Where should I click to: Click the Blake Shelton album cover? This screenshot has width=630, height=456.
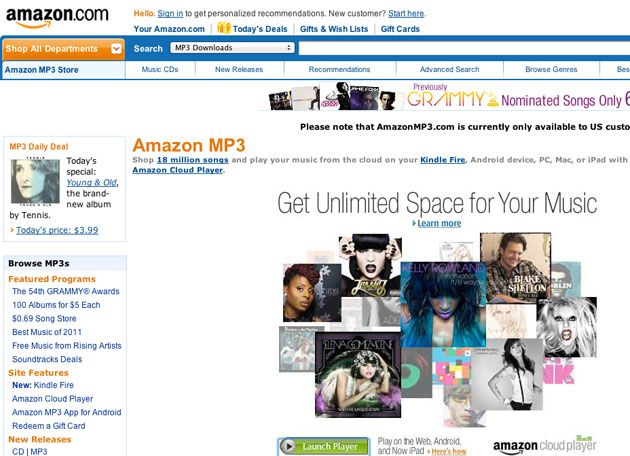(x=515, y=268)
